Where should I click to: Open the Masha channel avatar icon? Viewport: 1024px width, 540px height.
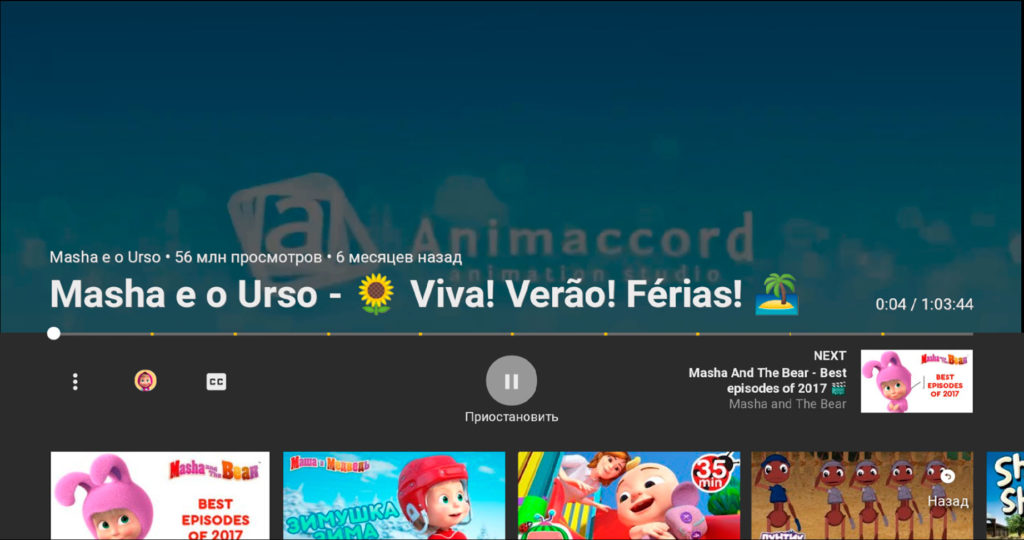point(145,380)
